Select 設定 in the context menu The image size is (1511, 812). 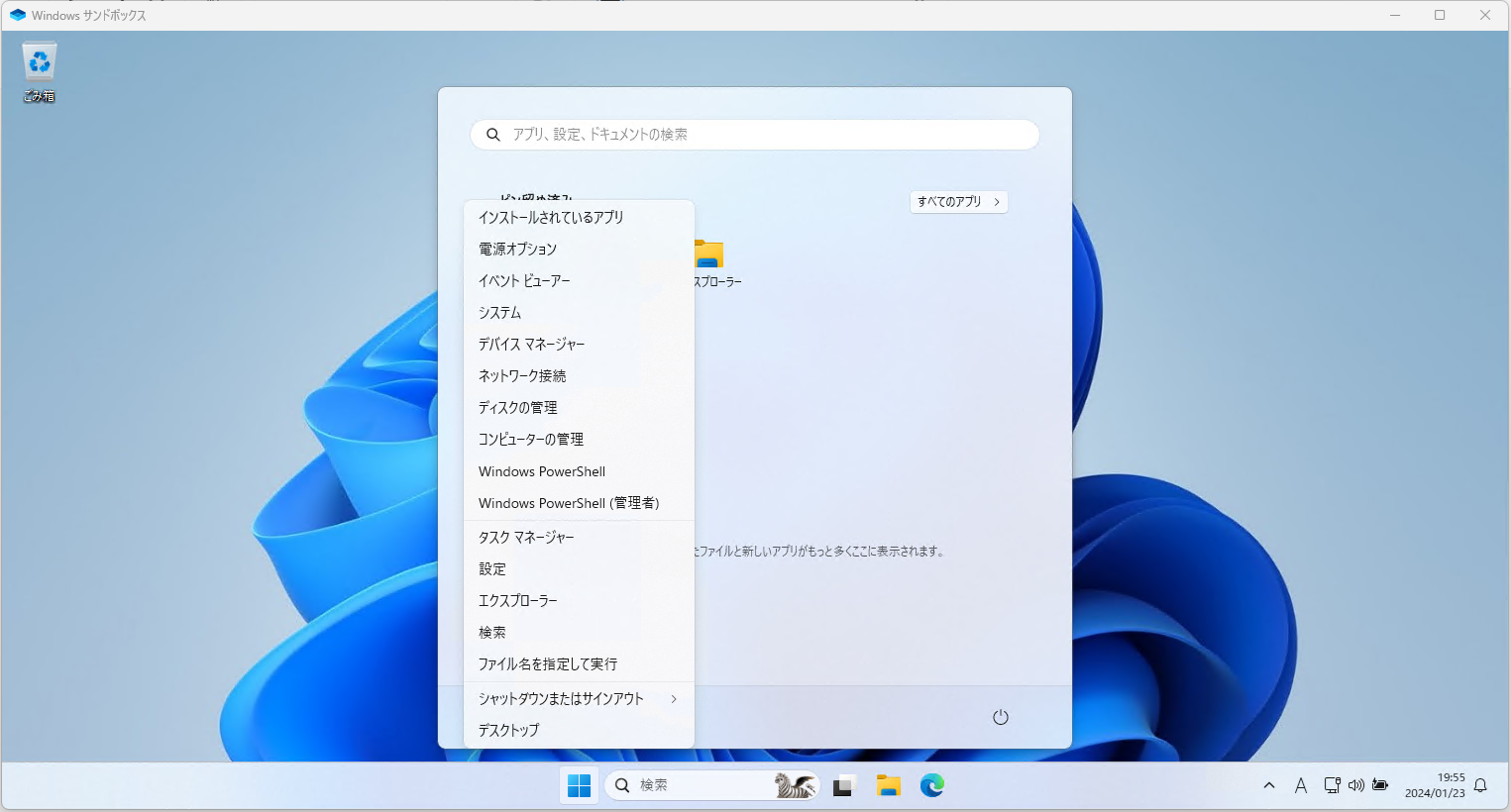click(x=579, y=568)
